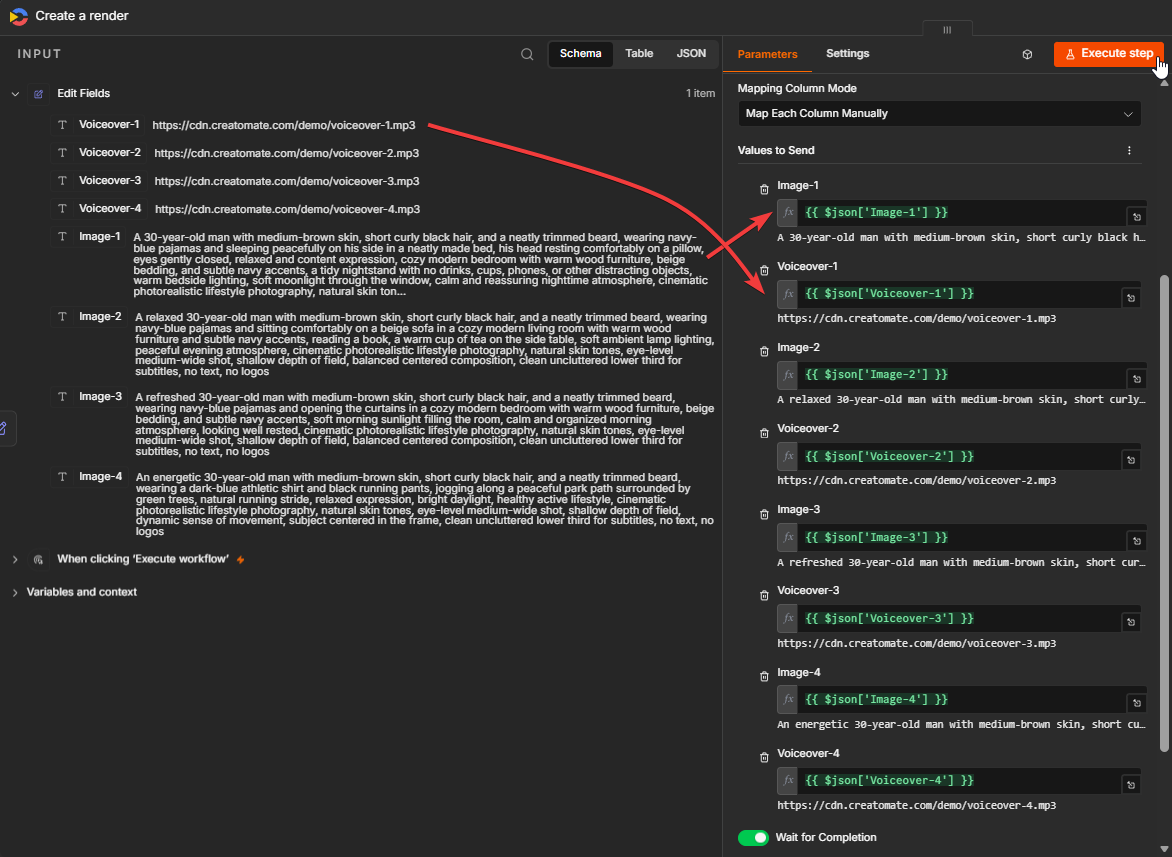This screenshot has height=857, width=1172.
Task: Click the cube icon beside Execute step
Action: coord(1027,55)
